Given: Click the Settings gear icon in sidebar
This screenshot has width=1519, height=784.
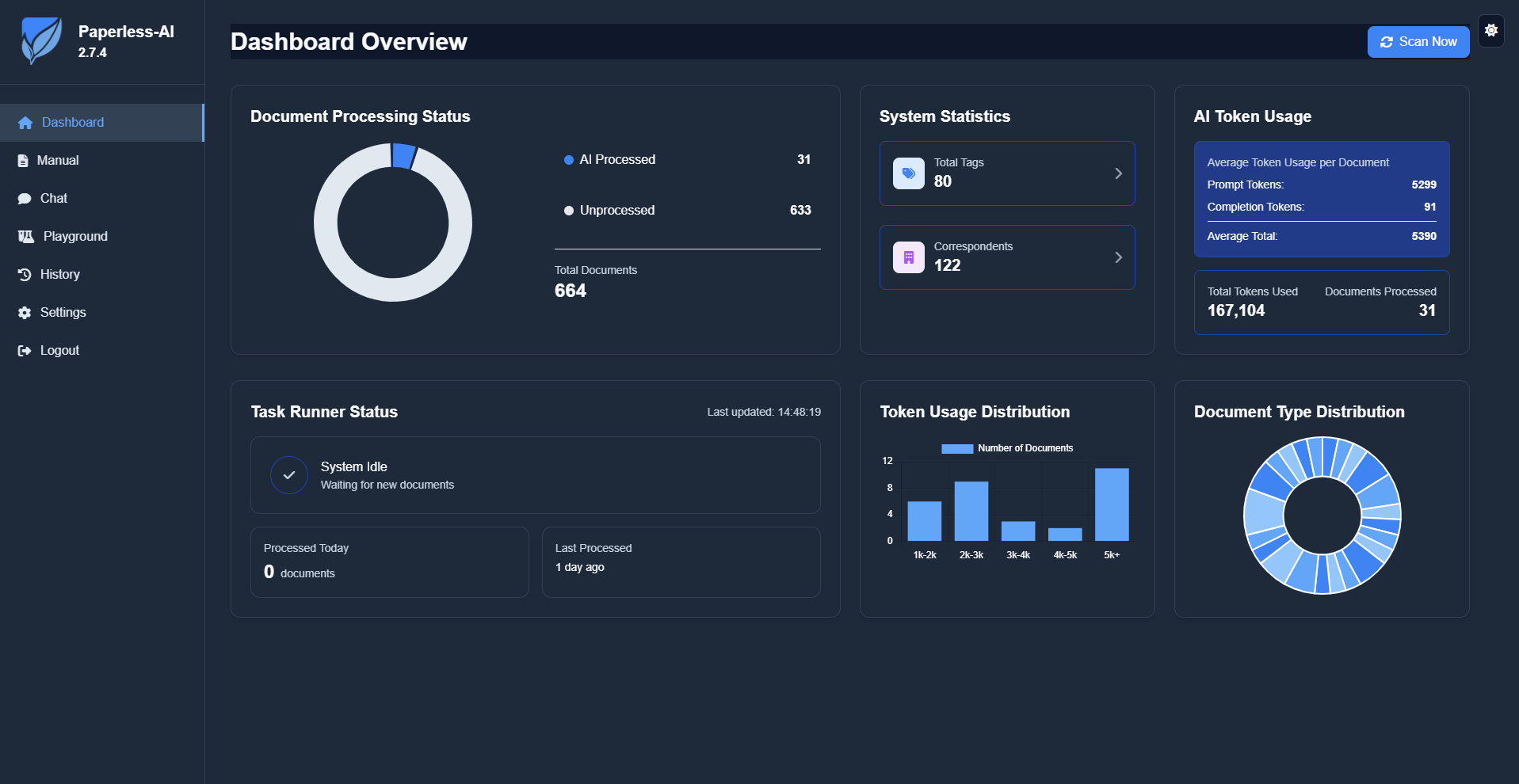Looking at the screenshot, I should point(25,313).
